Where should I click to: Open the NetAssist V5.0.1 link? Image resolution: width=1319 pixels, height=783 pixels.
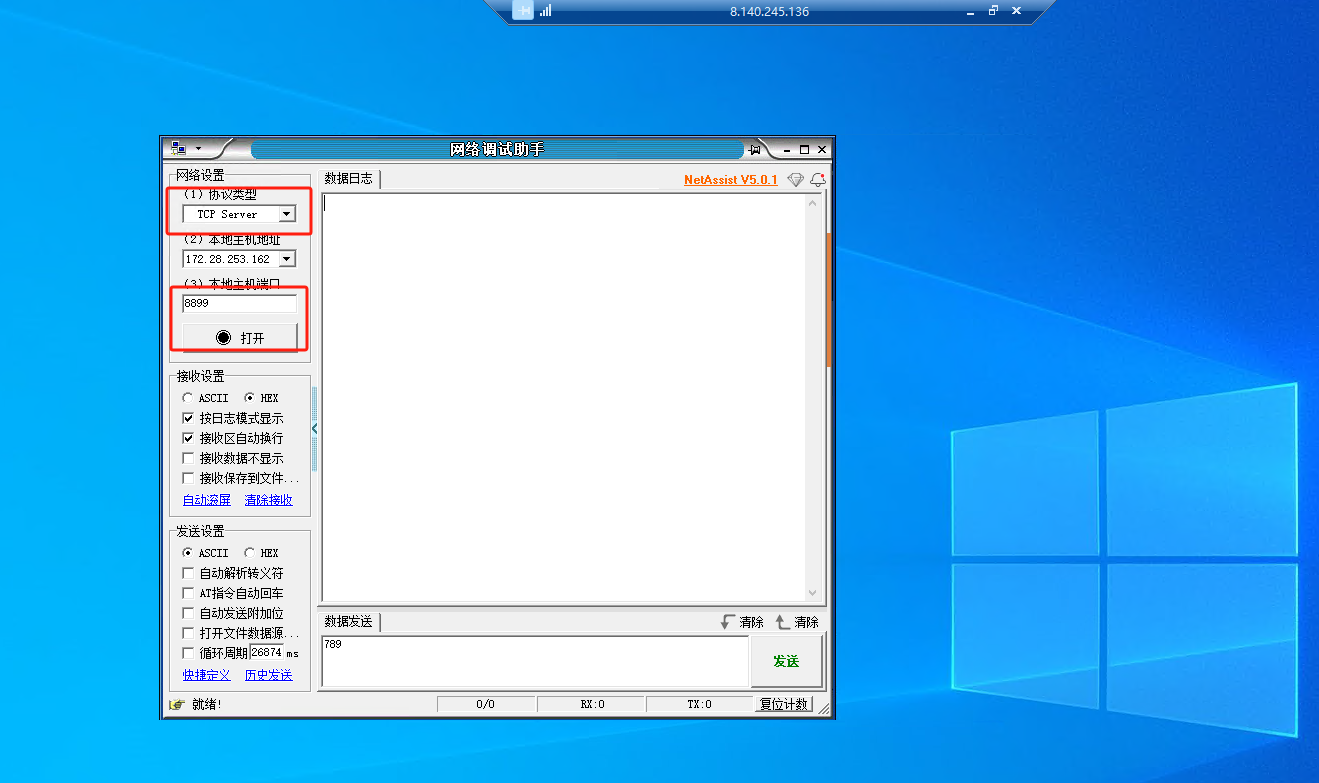(730, 180)
